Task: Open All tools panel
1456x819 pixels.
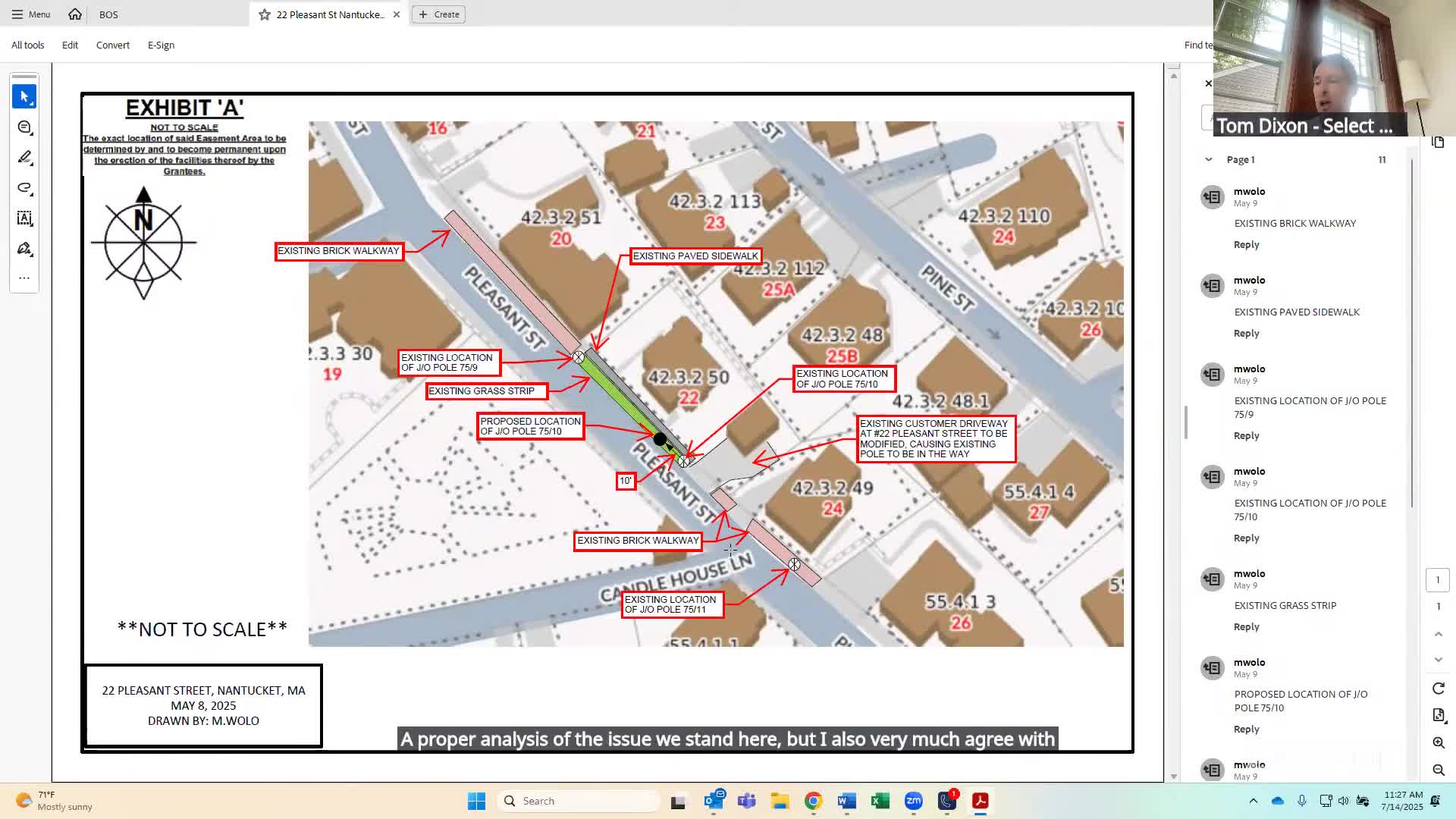Action: (28, 45)
